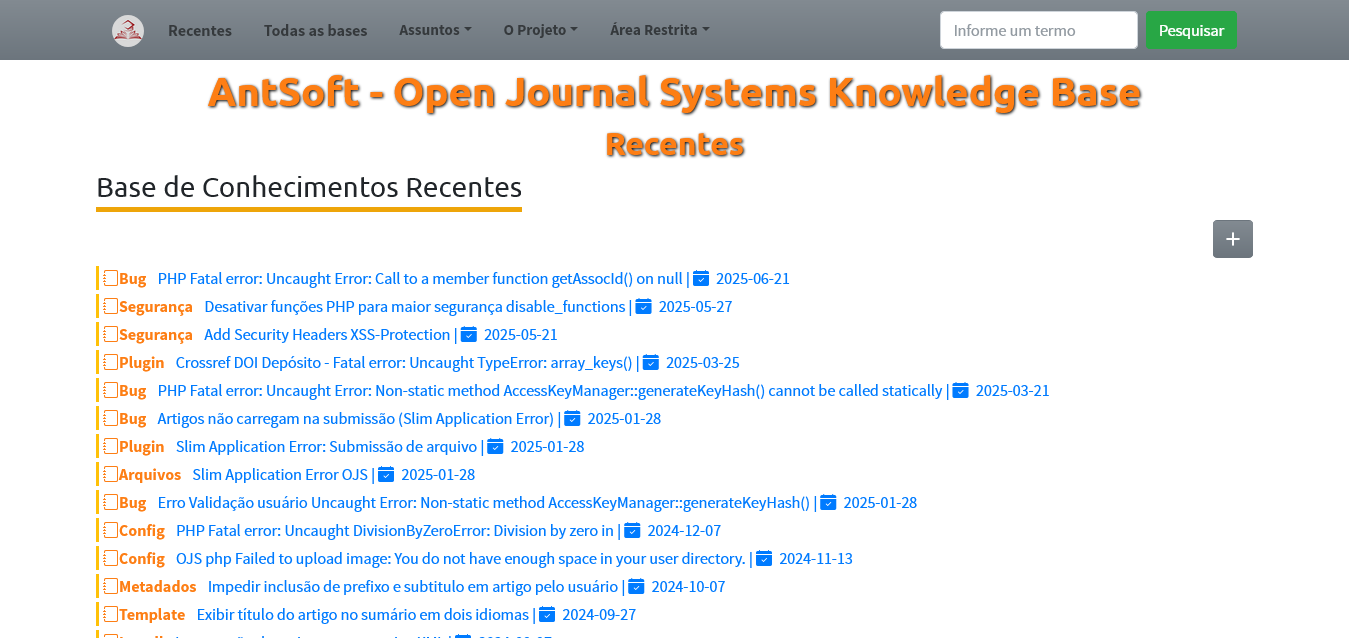This screenshot has width=1349, height=638.
Task: Click the green Pesquisar button
Action: pos(1191,30)
